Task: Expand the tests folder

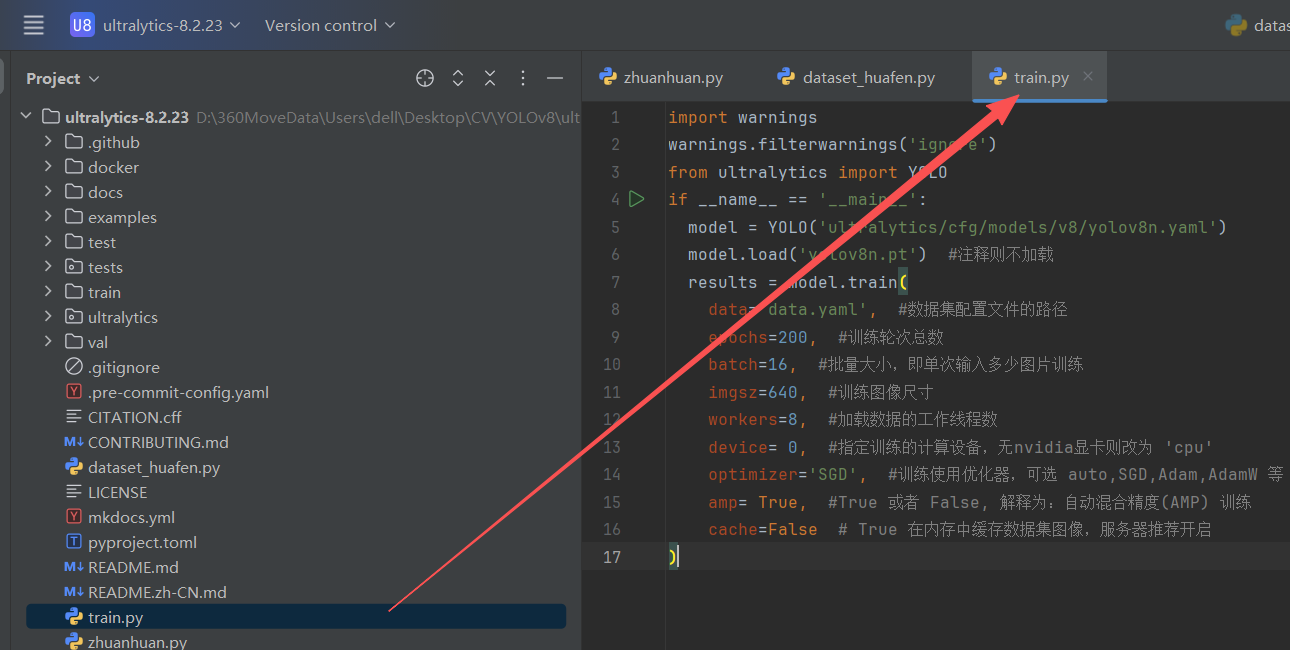Action: 48,267
